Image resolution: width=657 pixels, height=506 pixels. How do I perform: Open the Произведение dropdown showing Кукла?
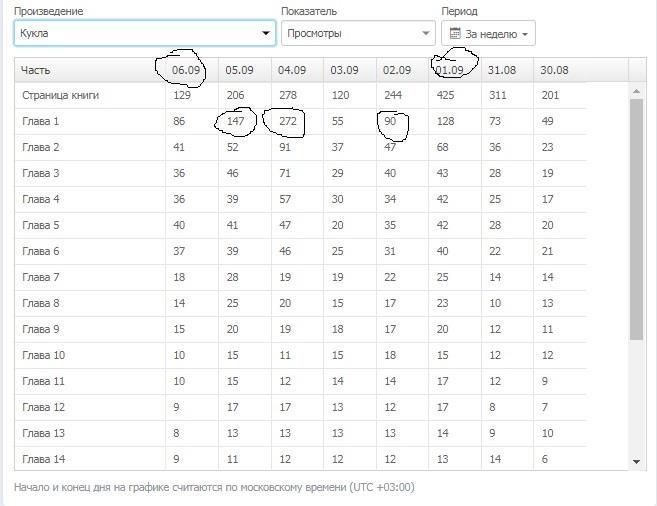(x=145, y=33)
